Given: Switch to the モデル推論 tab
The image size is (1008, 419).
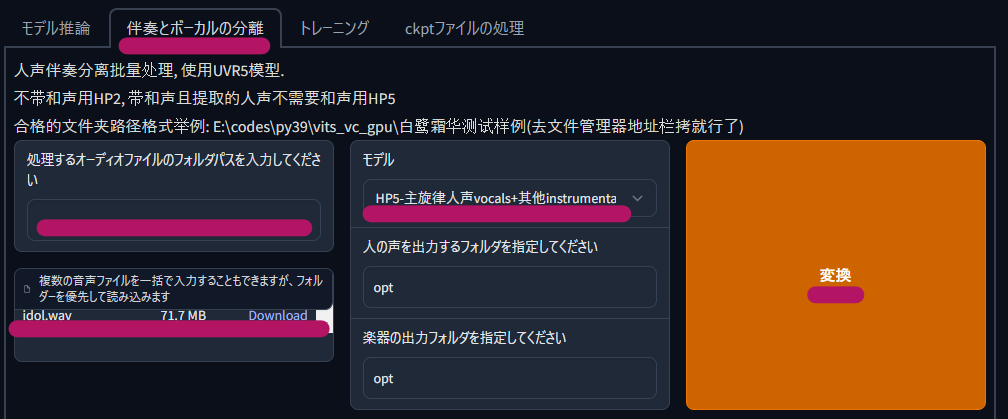Looking at the screenshot, I should click(56, 28).
